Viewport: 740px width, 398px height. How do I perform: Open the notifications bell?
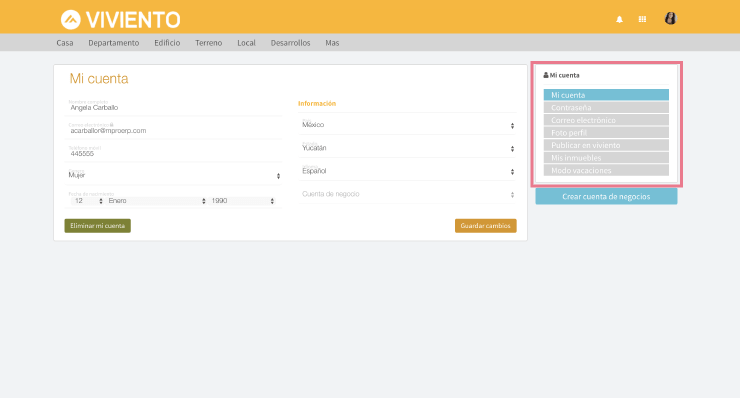[x=619, y=19]
